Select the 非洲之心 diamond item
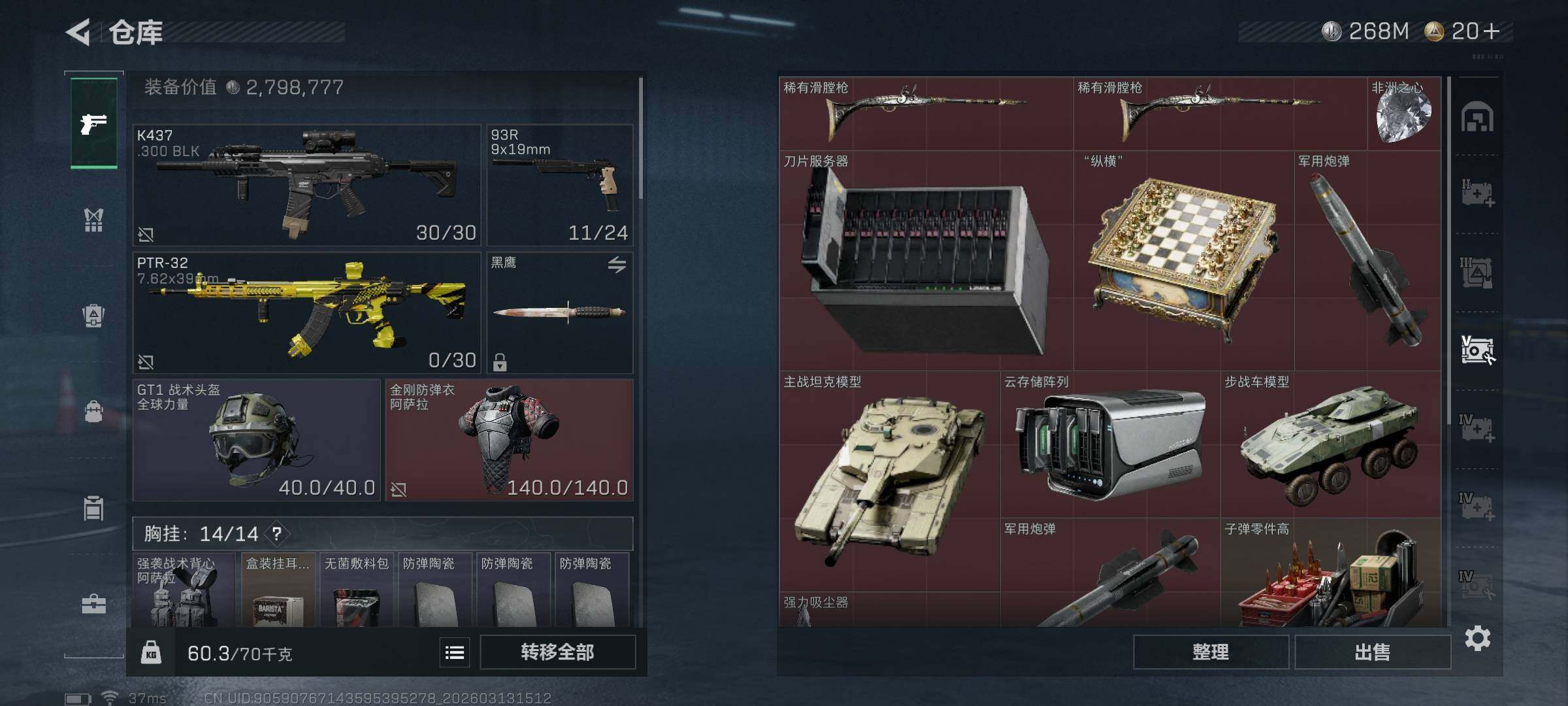Screen dimensions: 1568x706 pyautogui.click(x=1404, y=114)
